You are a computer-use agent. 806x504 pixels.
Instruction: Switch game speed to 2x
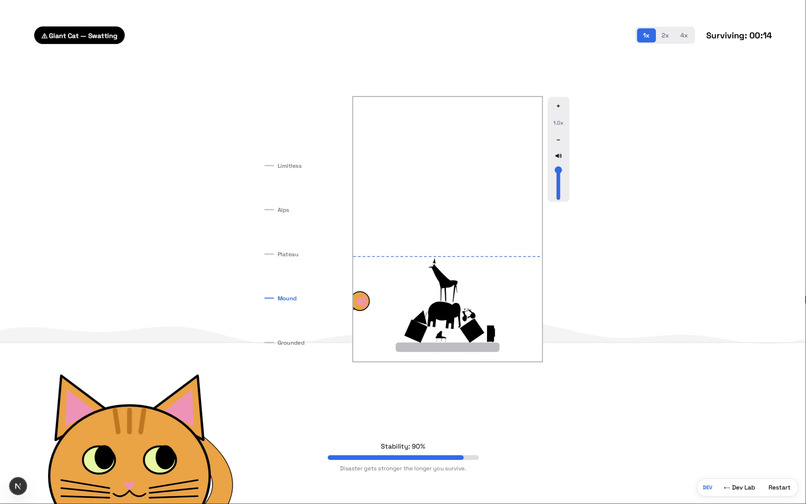coord(665,35)
